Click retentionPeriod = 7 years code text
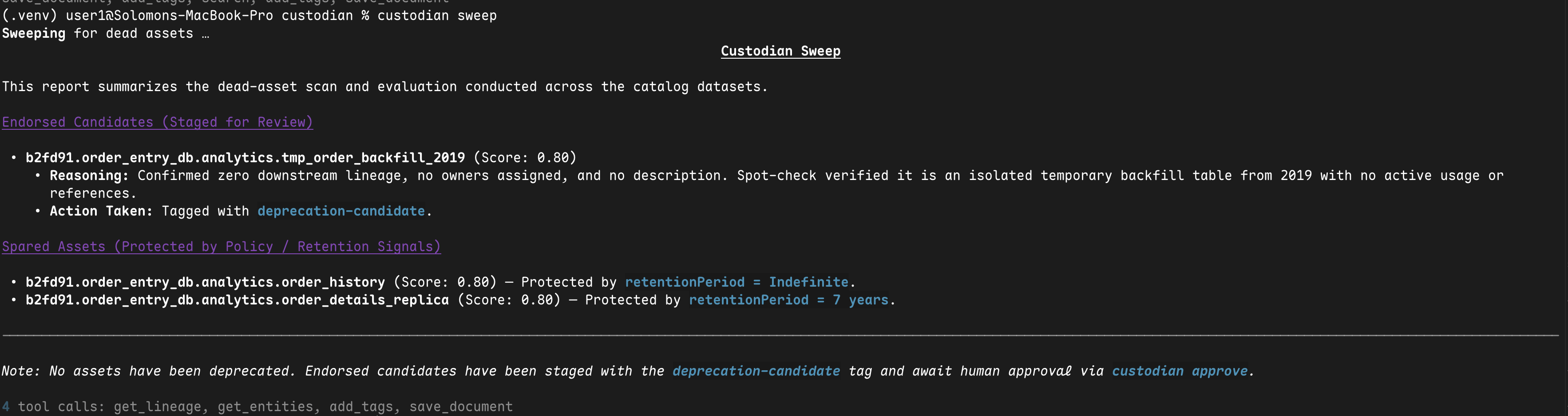This screenshot has height=416, width=1568. [x=788, y=300]
